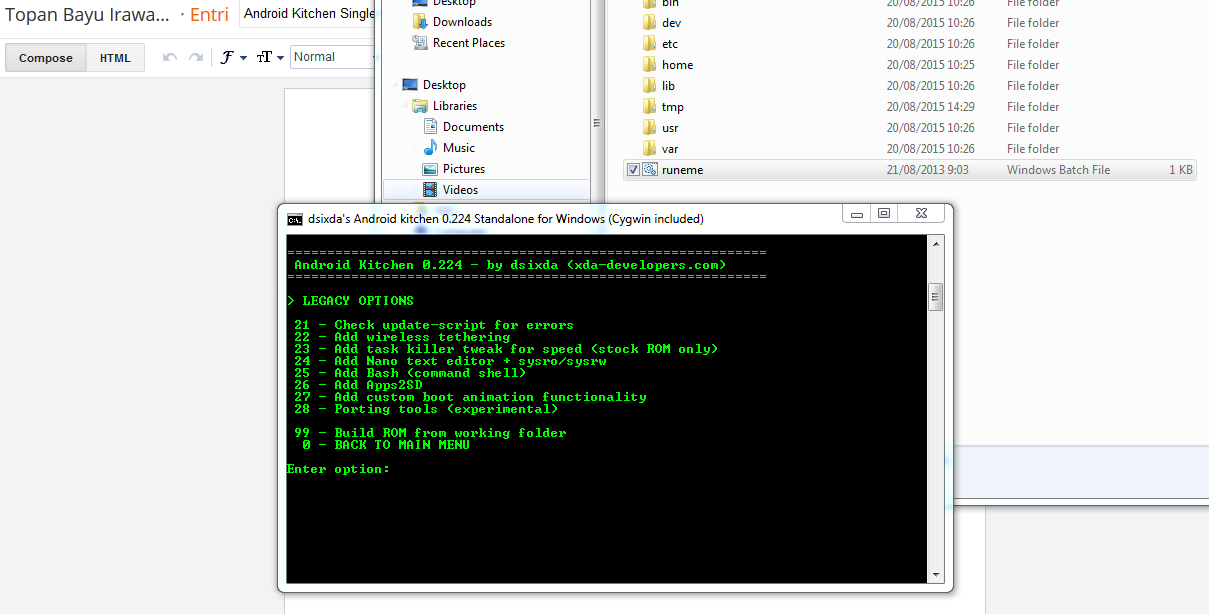Collapse the Libraries node in Explorer tree

pos(406,107)
